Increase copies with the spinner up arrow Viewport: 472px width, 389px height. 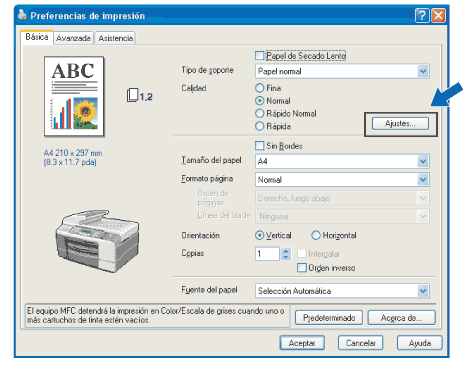pyautogui.click(x=286, y=251)
